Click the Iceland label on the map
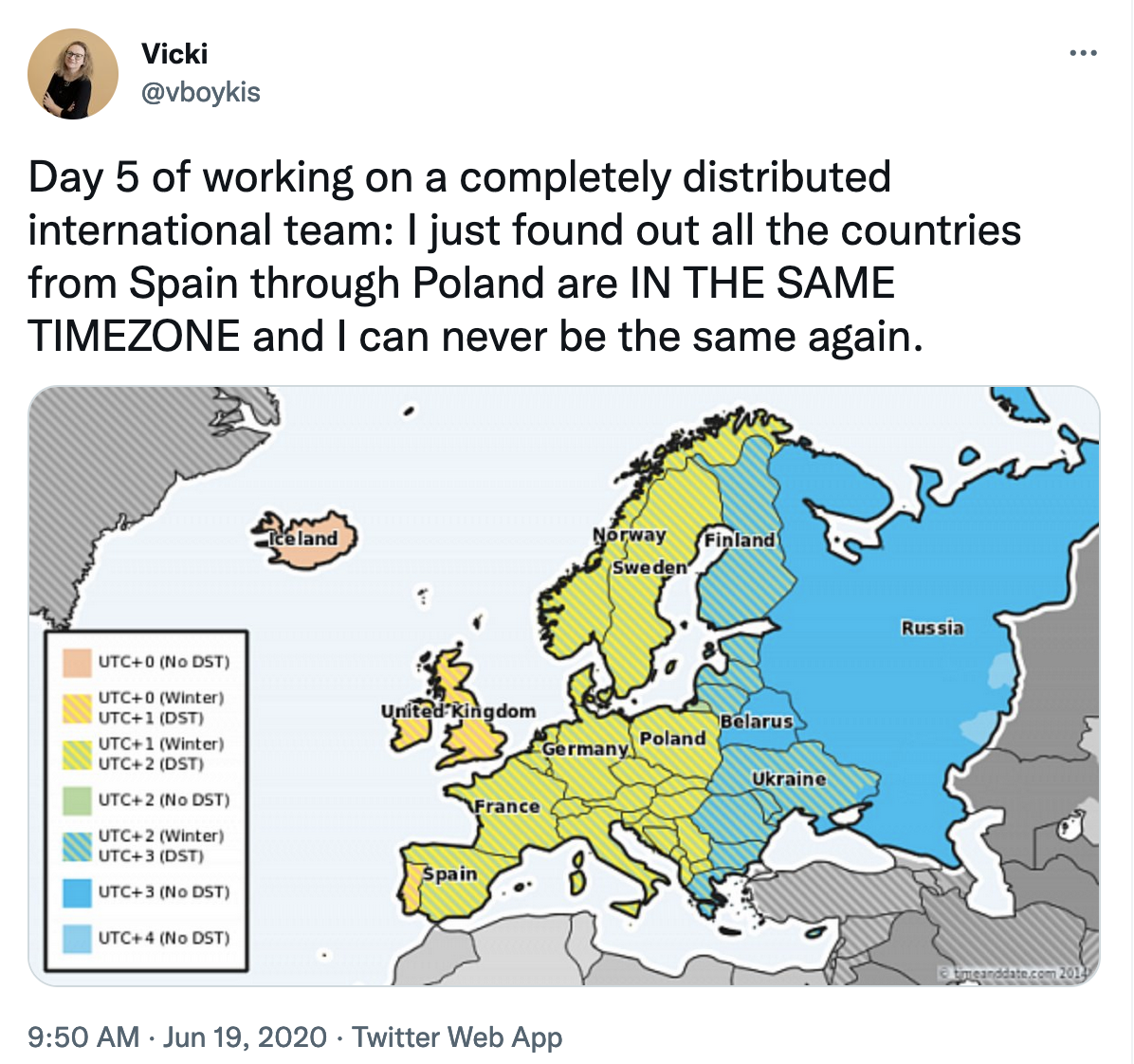Viewport: 1134px width, 1064px height. pyautogui.click(x=303, y=538)
